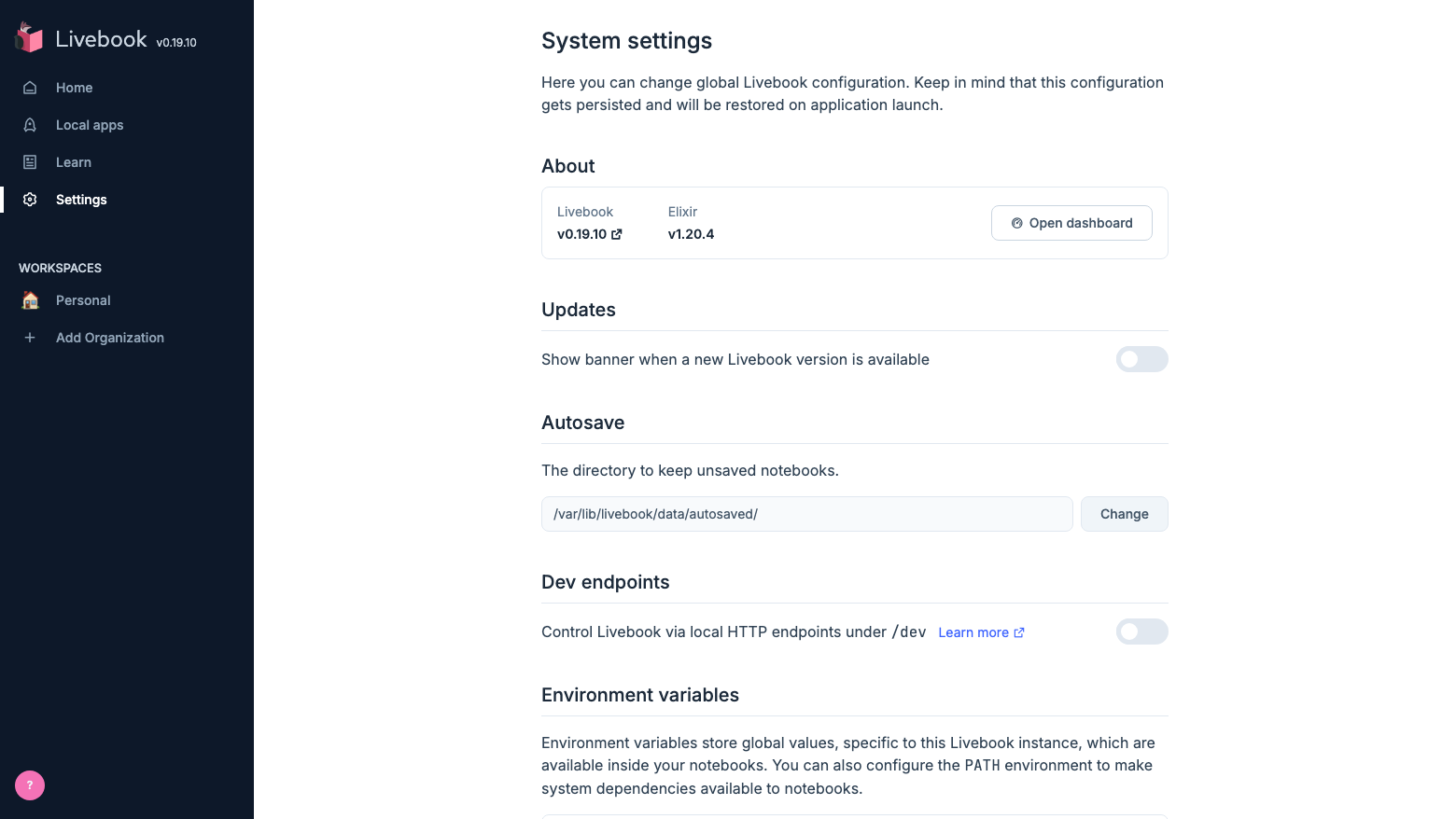Click the external link icon after Learn more
Viewport: 1456px width, 819px height.
tap(1019, 632)
